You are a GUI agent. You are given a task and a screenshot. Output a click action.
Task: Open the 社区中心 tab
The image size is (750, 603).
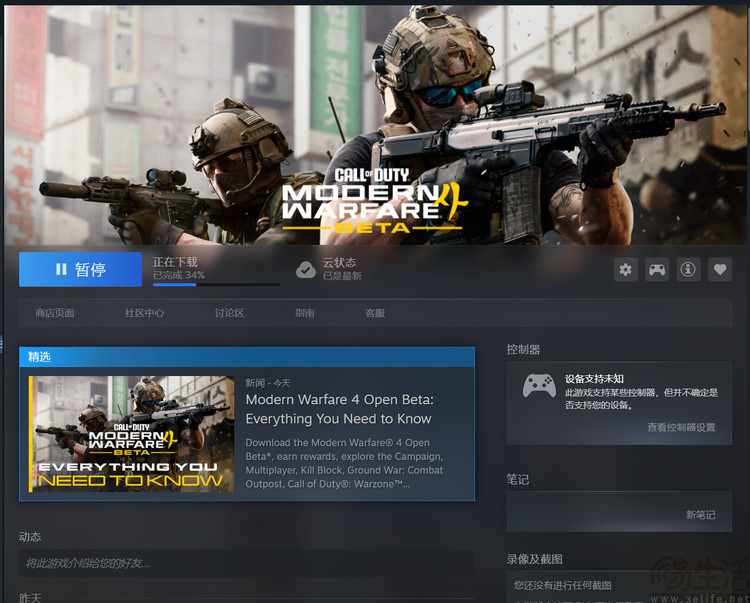[144, 313]
